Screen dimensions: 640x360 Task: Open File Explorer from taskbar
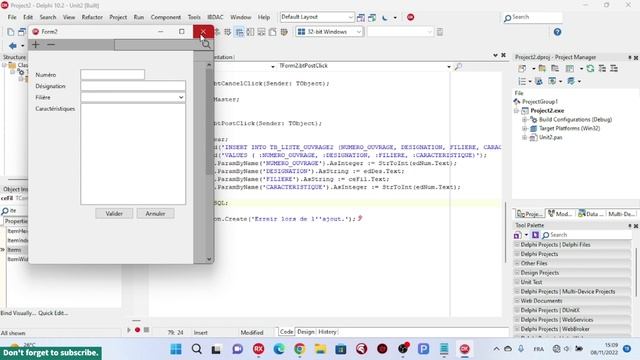click(x=320, y=349)
